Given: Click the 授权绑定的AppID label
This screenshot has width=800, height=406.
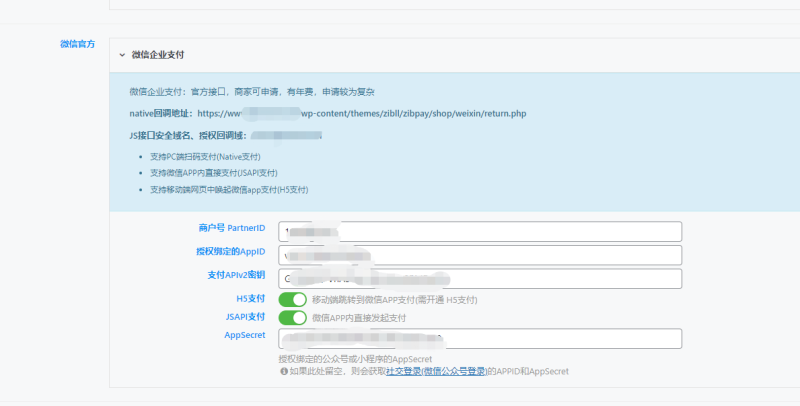Looking at the screenshot, I should 231,251.
